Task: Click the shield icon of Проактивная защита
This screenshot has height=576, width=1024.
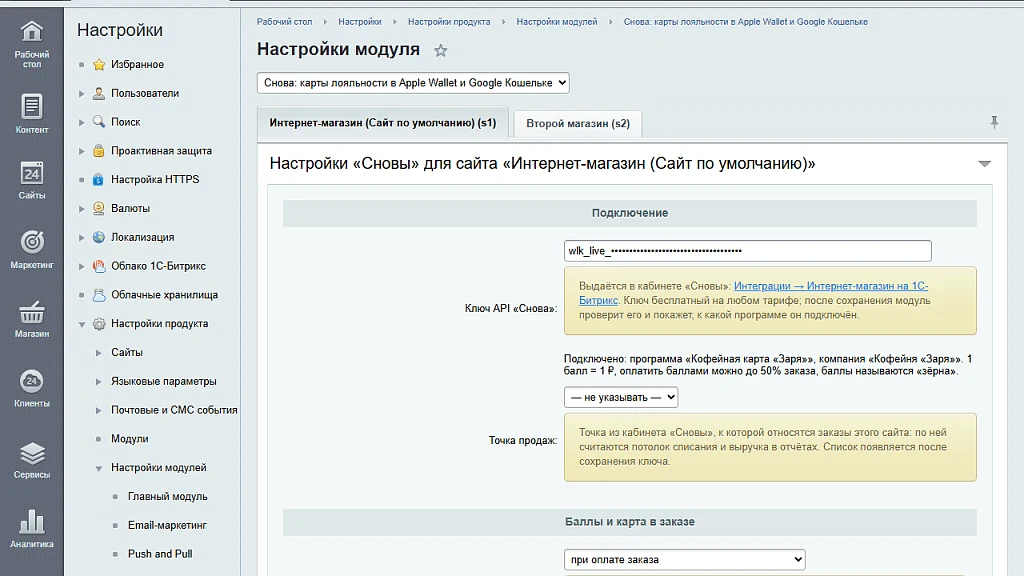Action: pos(99,151)
